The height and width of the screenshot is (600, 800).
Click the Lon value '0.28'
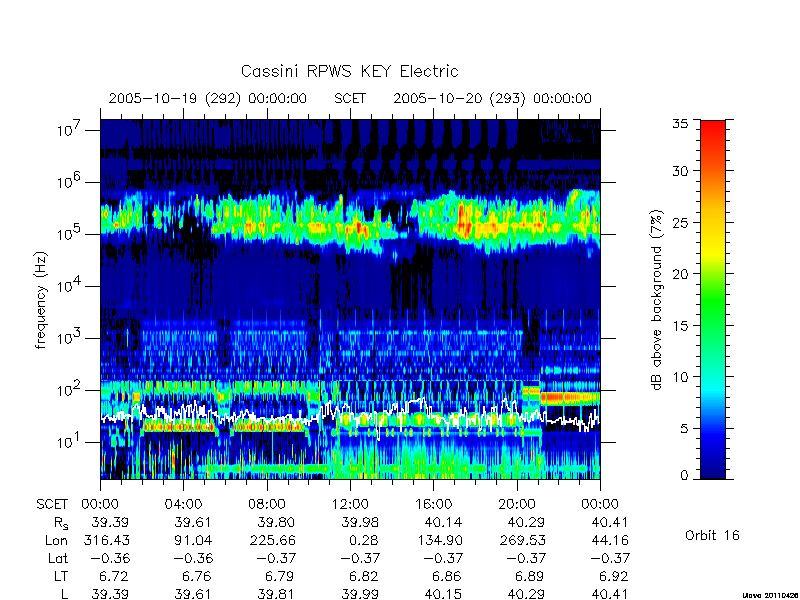pos(363,540)
